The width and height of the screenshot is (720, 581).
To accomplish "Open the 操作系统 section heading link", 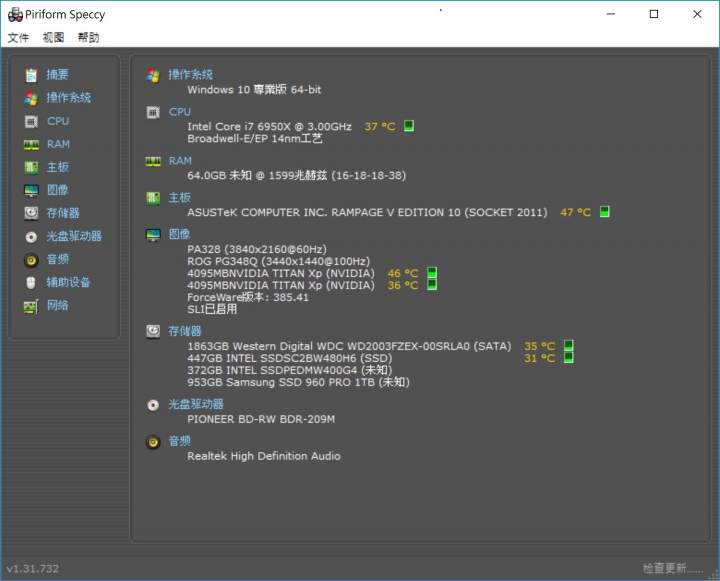I will 190,75.
